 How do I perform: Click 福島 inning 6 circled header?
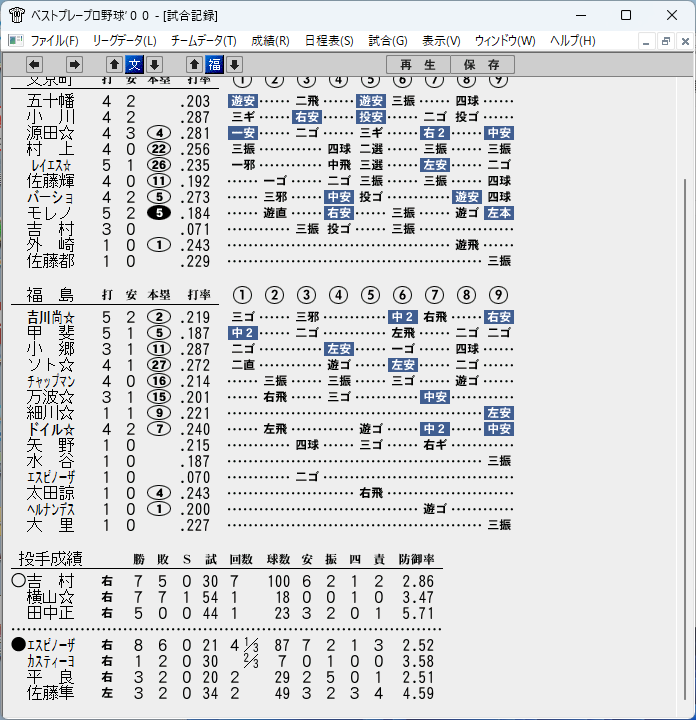point(402,295)
